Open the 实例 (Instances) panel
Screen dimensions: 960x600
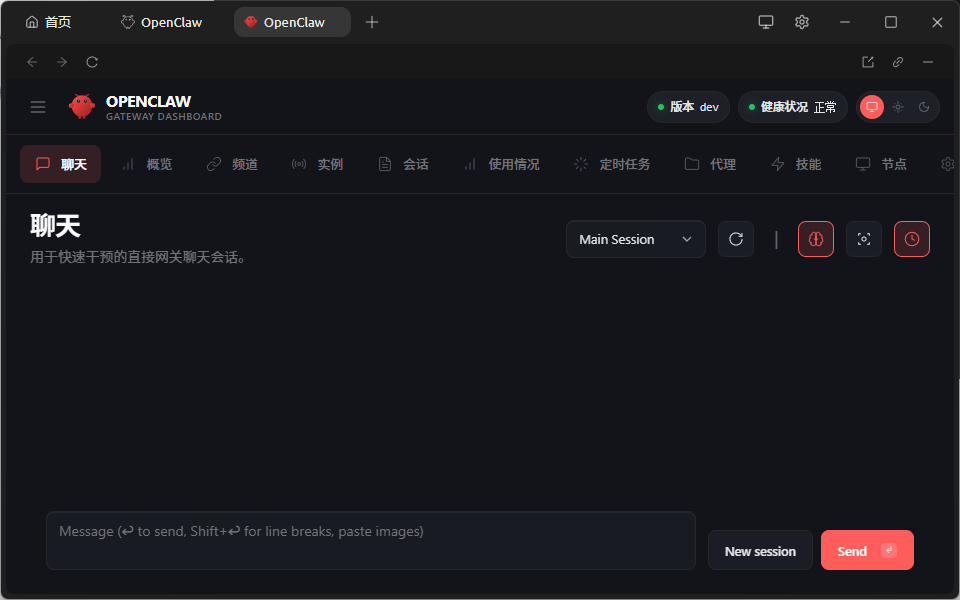click(318, 164)
